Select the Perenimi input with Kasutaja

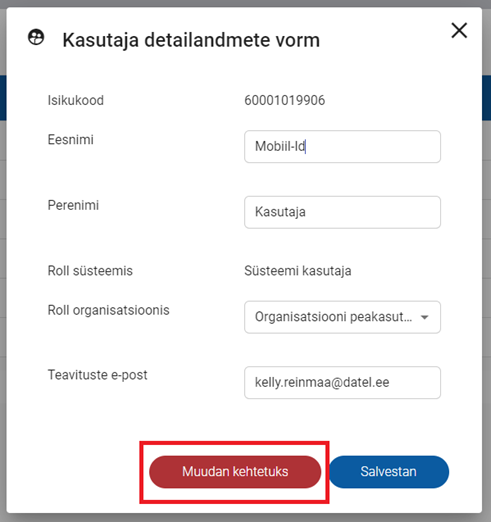342,212
